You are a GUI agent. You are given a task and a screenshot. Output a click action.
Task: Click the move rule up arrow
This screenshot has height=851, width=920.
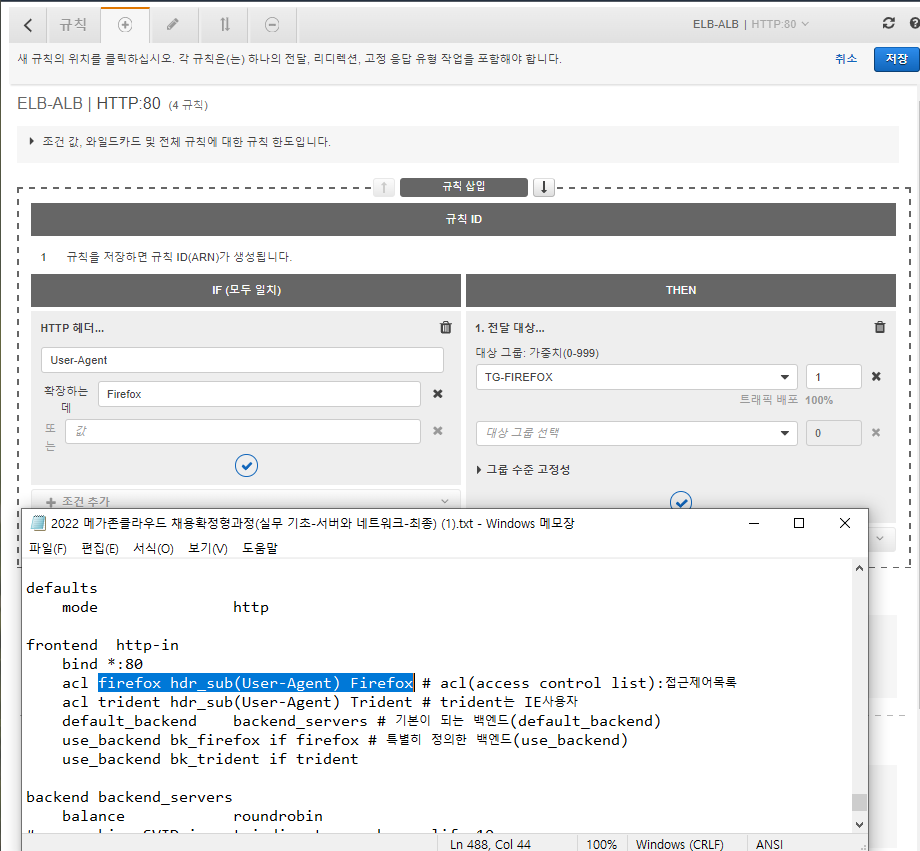(384, 187)
